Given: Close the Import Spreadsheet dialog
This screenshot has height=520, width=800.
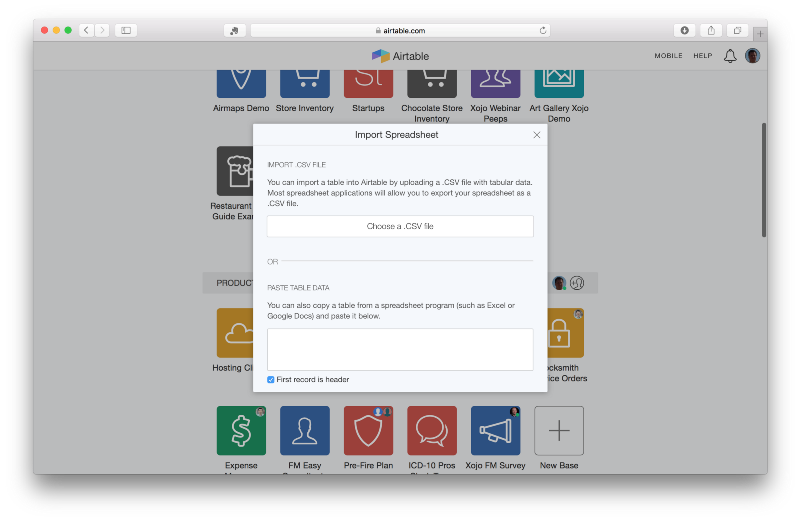Looking at the screenshot, I should [x=537, y=135].
